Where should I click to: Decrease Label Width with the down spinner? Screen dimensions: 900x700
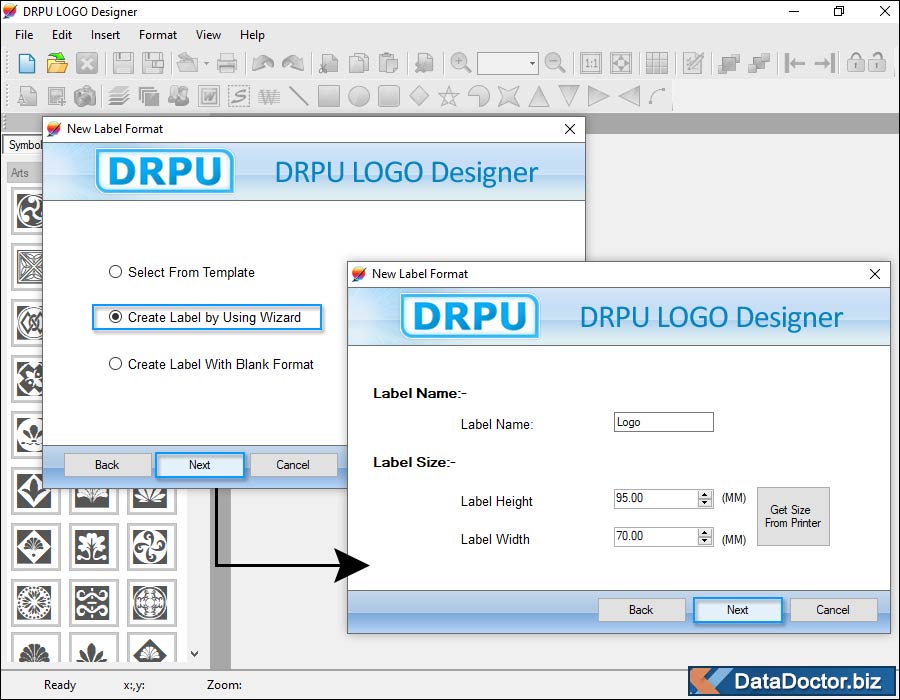click(x=705, y=540)
